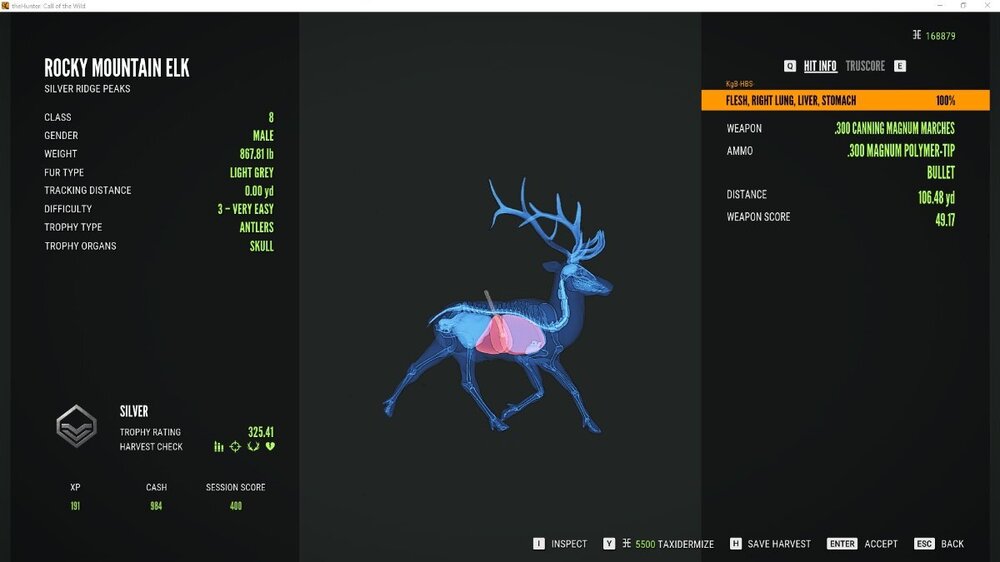The height and width of the screenshot is (562, 1000).
Task: Select the Hit Info tab
Action: (820, 66)
